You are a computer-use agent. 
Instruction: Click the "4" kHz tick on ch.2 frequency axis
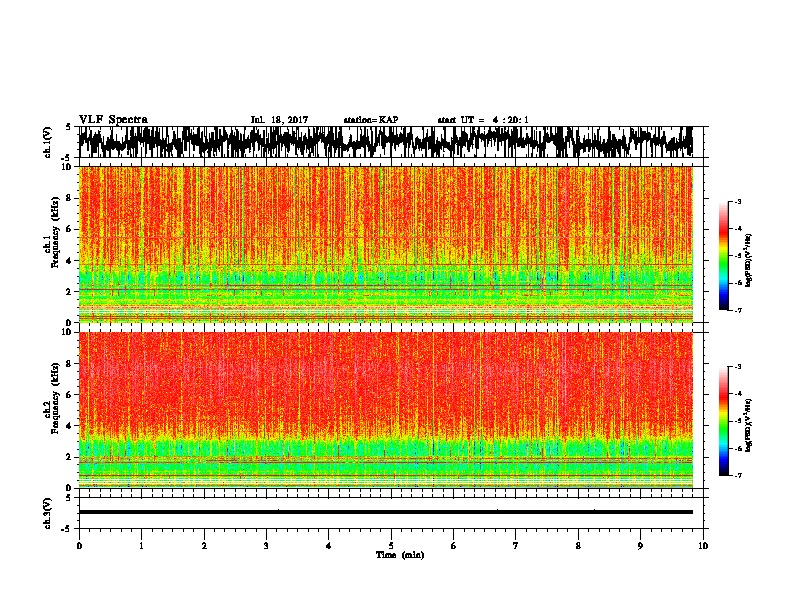click(69, 426)
